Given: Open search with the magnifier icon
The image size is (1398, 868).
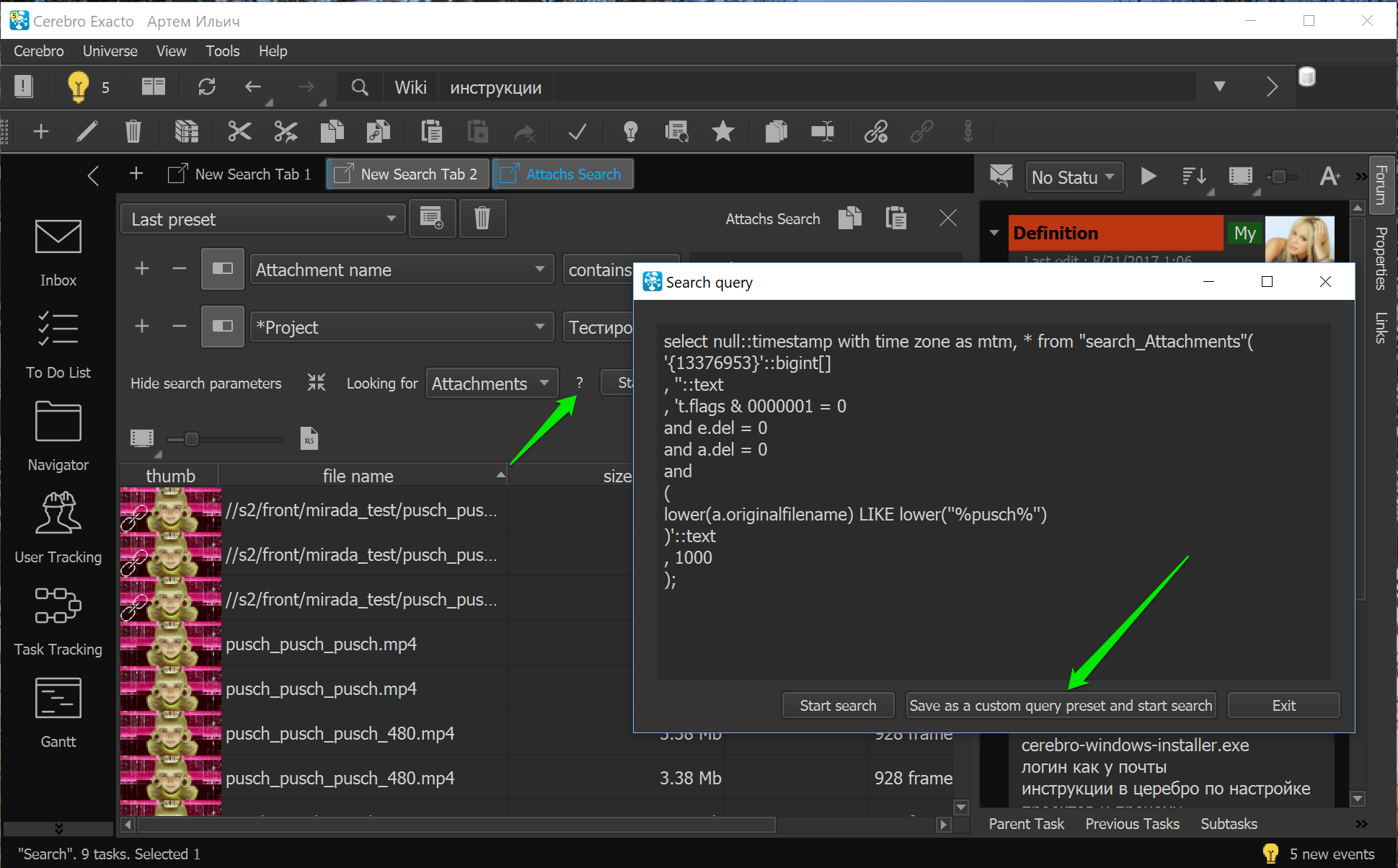Looking at the screenshot, I should pyautogui.click(x=360, y=87).
